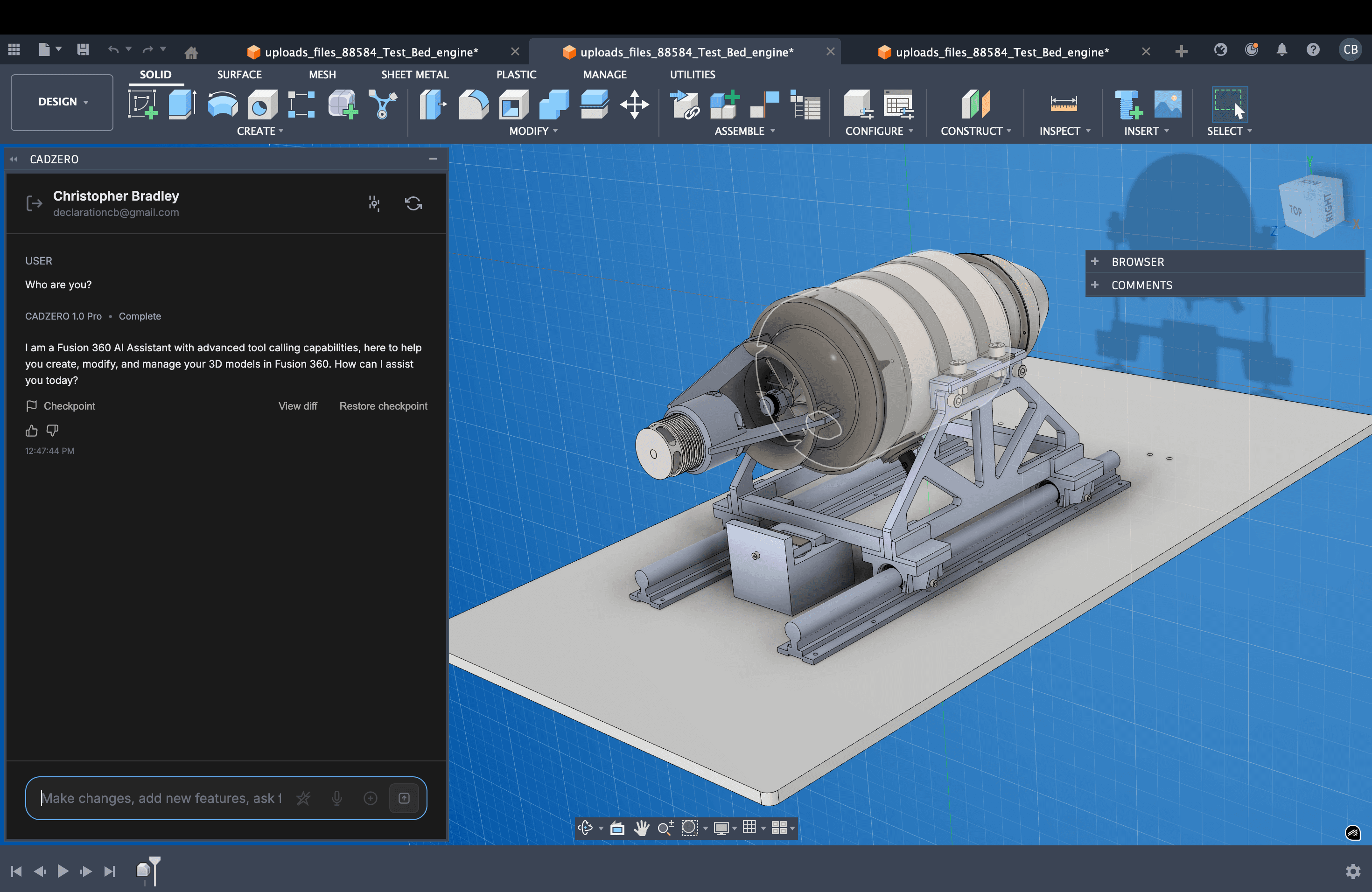Give thumbs down to the assistant response

tap(51, 431)
